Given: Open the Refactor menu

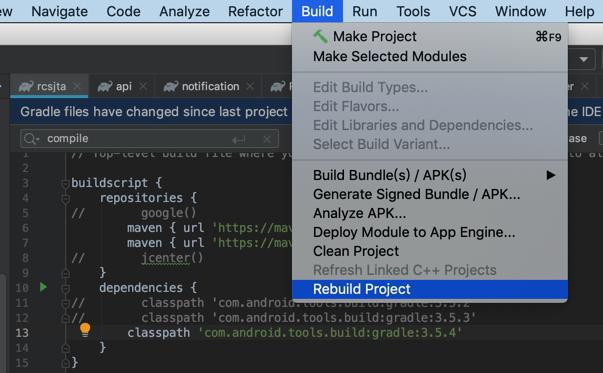Looking at the screenshot, I should pyautogui.click(x=255, y=12).
